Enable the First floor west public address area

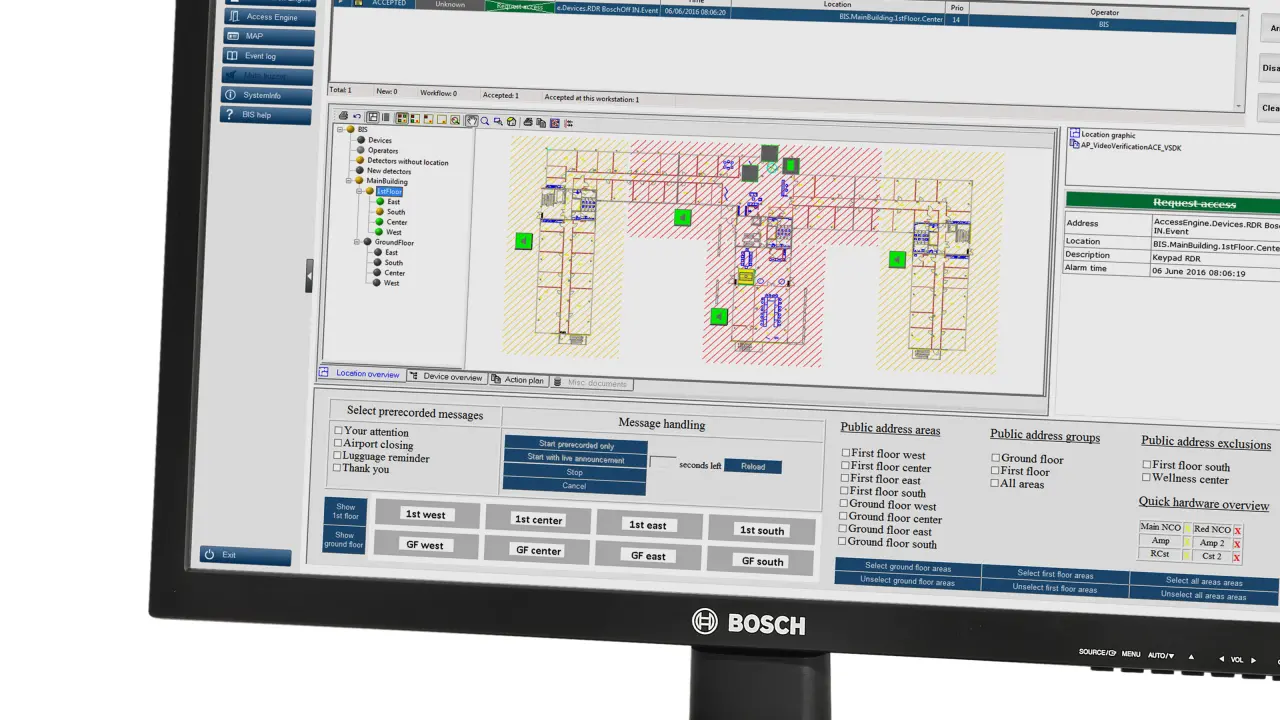[845, 452]
